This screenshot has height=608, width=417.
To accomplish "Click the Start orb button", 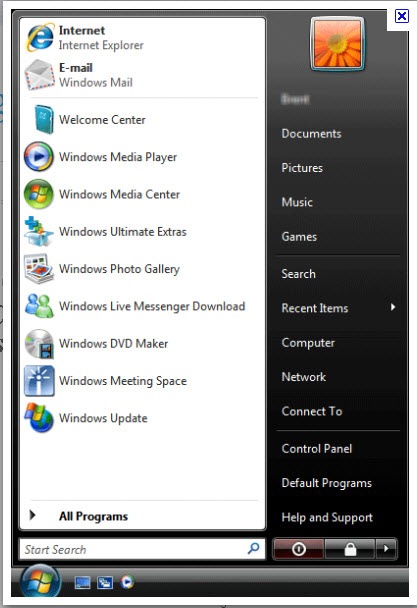I will 40,582.
